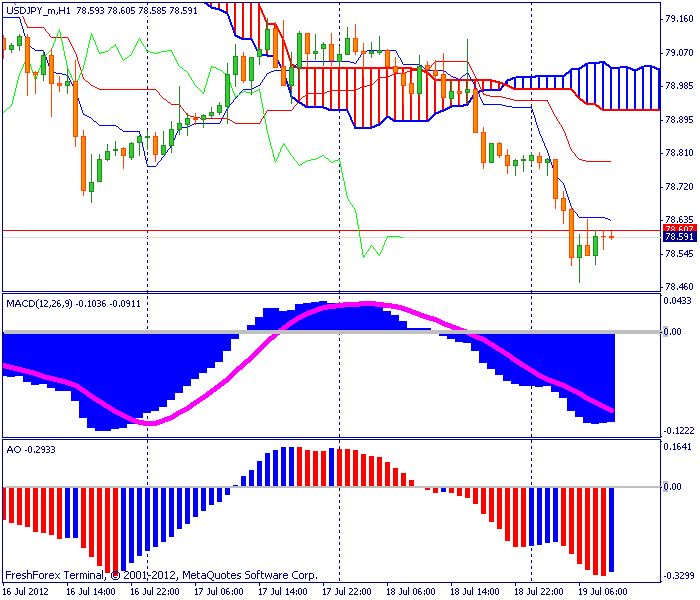Click the FreshForex Terminal copyright text
Image resolution: width=700 pixels, height=600 pixels.
point(161,575)
